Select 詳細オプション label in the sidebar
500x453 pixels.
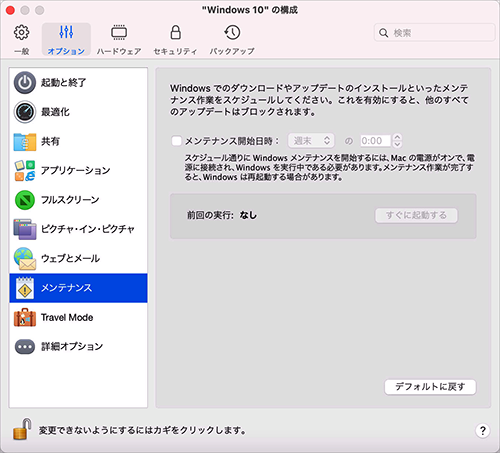coord(72,347)
